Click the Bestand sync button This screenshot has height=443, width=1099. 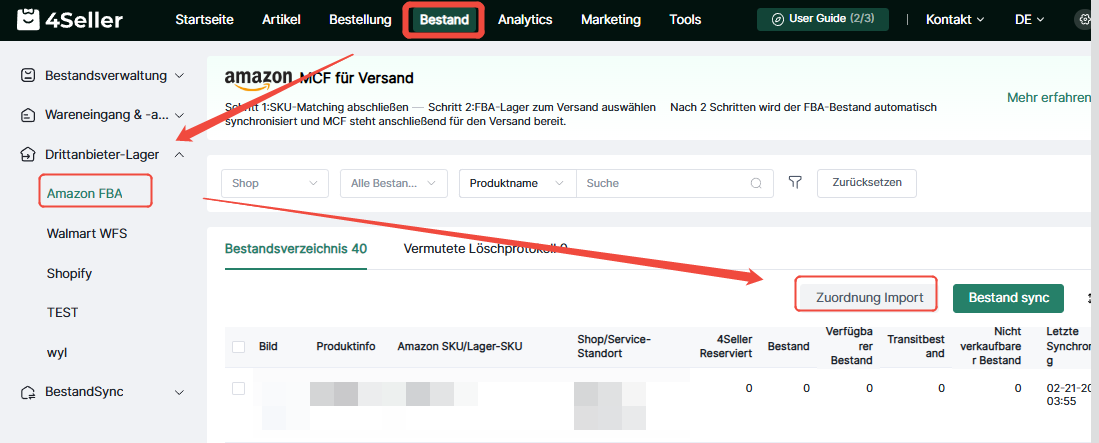point(1009,297)
